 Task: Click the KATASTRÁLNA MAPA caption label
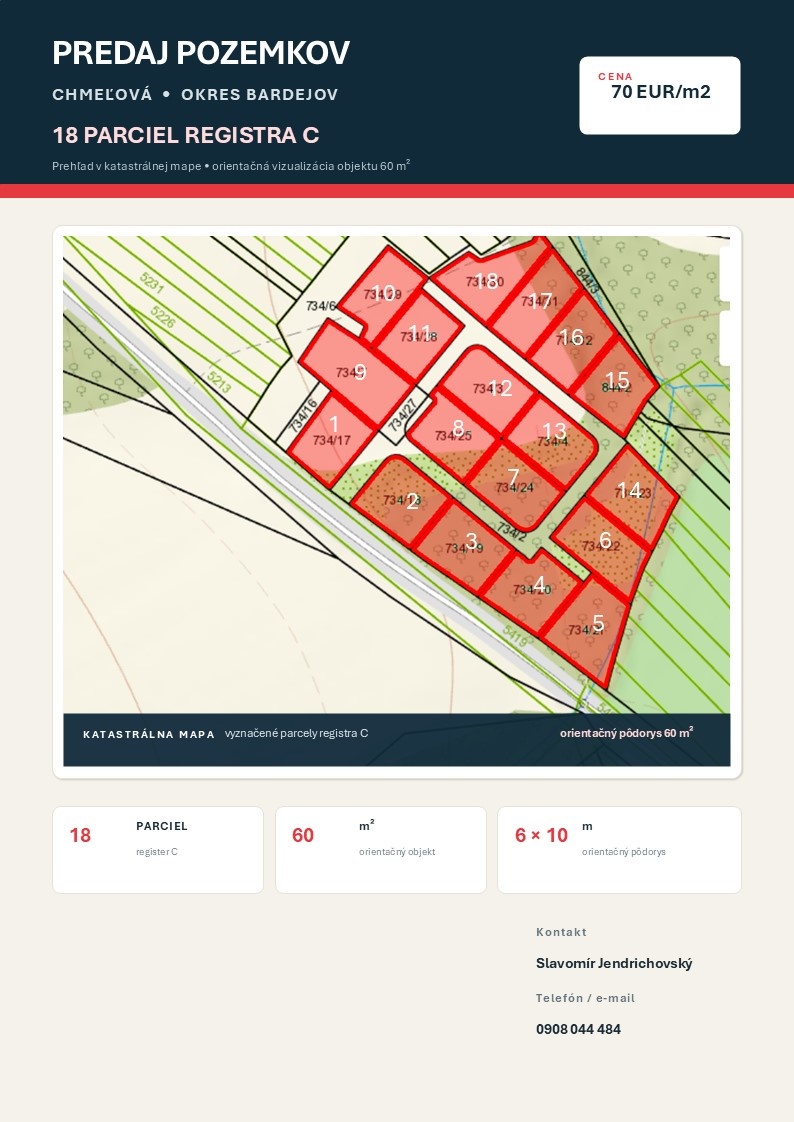pos(149,734)
